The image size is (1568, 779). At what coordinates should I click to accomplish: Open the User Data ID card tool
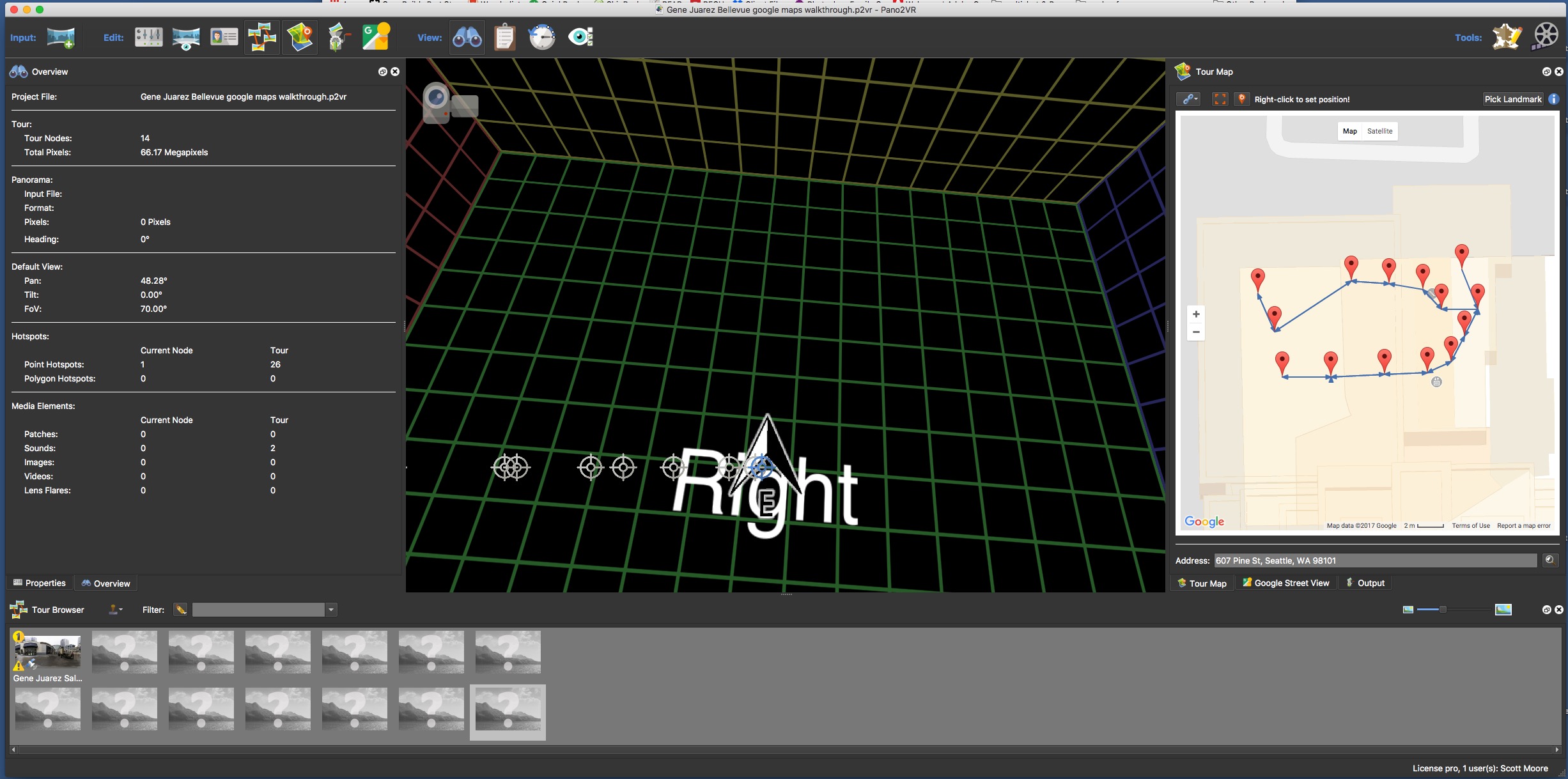(224, 38)
